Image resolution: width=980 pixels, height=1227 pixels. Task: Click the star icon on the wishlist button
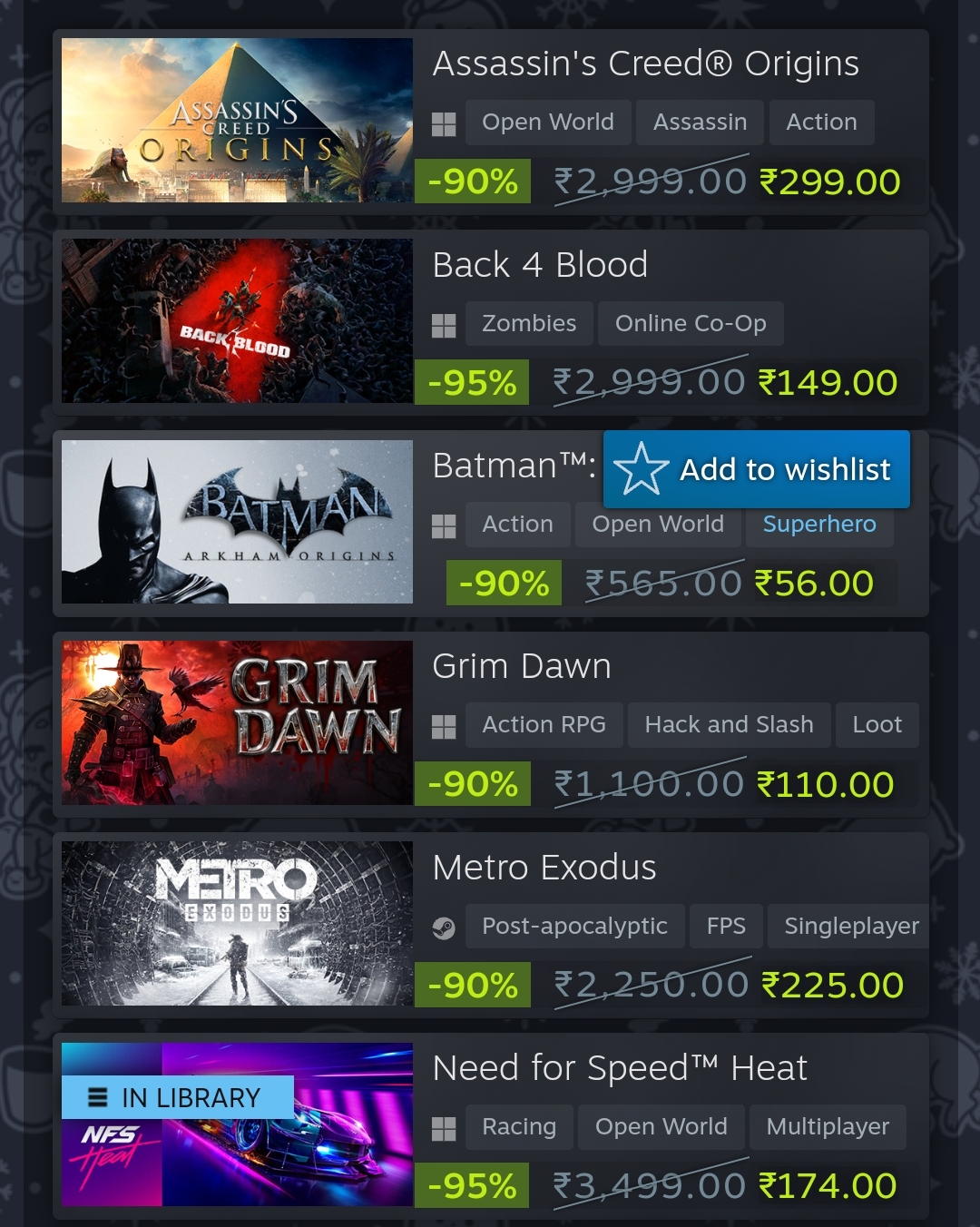coord(641,469)
